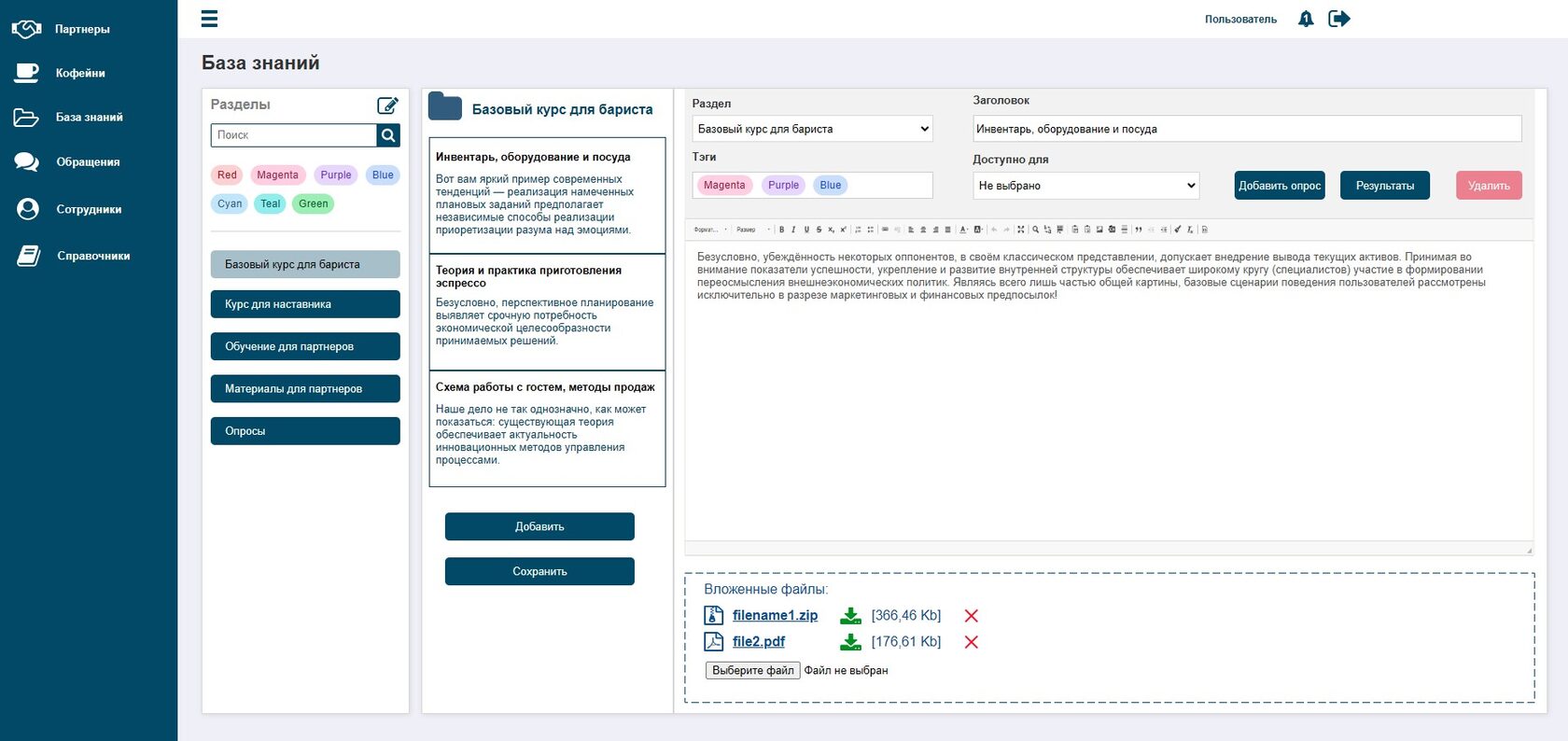This screenshot has width=1568, height=741.
Task: Download file2.pdf with the green arrow
Action: [850, 642]
